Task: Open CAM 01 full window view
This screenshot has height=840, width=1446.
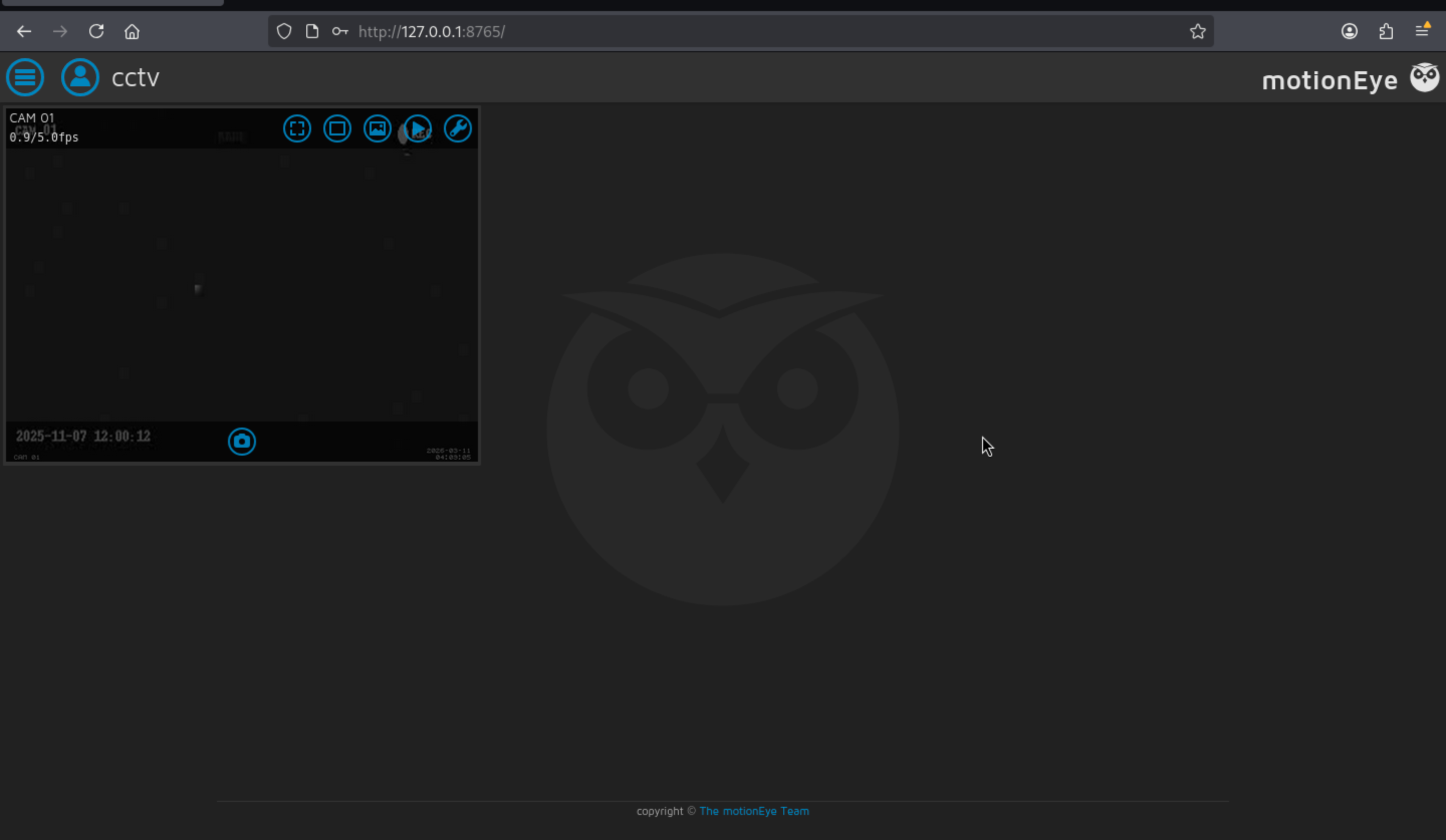Action: [297, 128]
